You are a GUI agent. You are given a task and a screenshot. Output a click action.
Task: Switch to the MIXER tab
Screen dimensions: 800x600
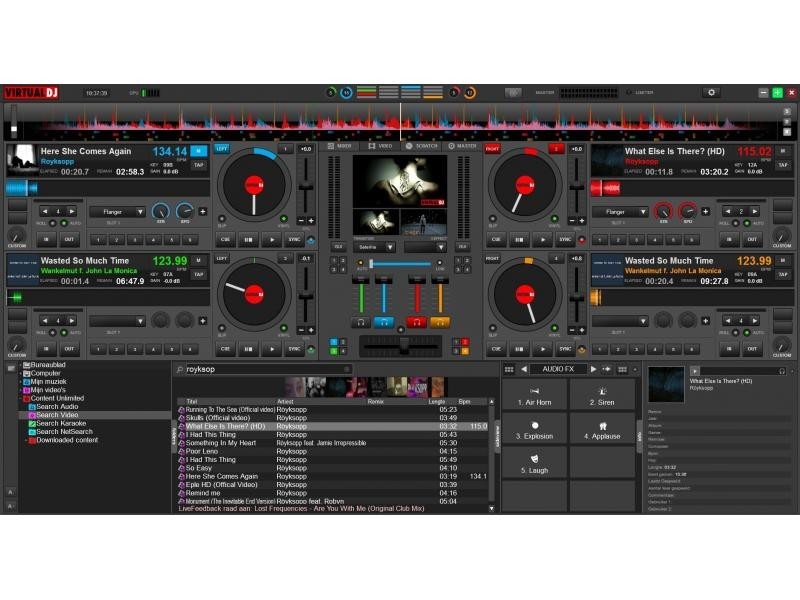tap(339, 146)
